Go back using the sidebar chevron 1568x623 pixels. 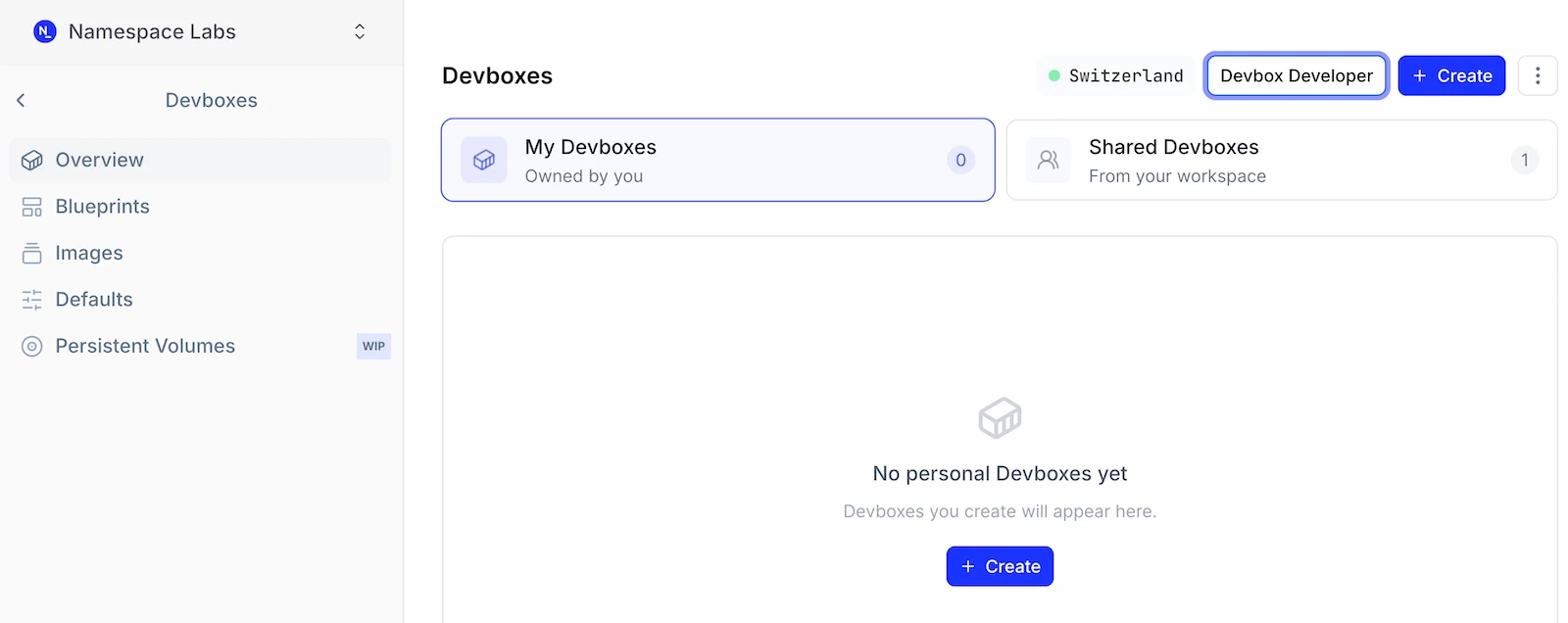21,100
